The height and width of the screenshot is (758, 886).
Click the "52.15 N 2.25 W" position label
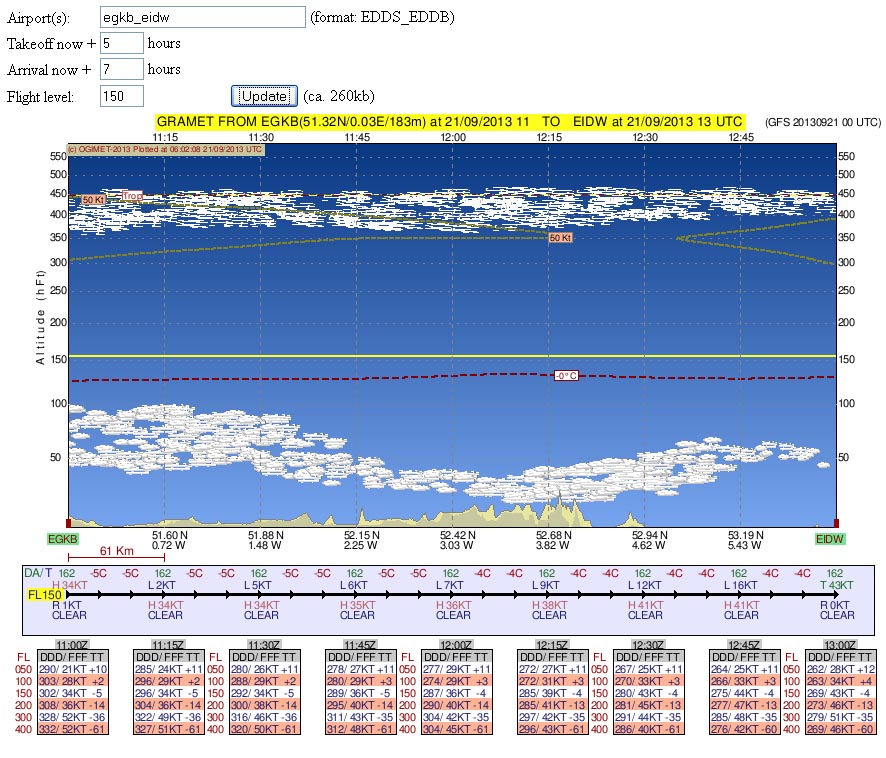(361, 540)
